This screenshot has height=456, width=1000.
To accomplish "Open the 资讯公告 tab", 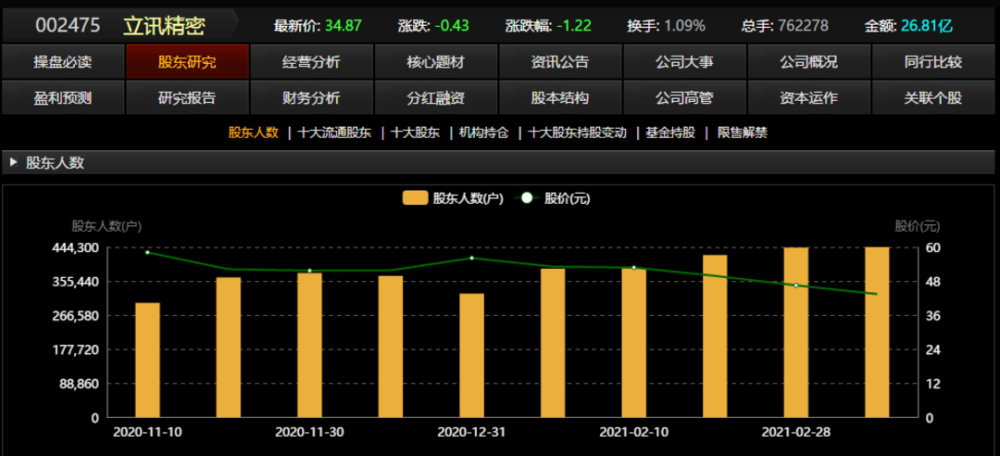I will point(560,62).
